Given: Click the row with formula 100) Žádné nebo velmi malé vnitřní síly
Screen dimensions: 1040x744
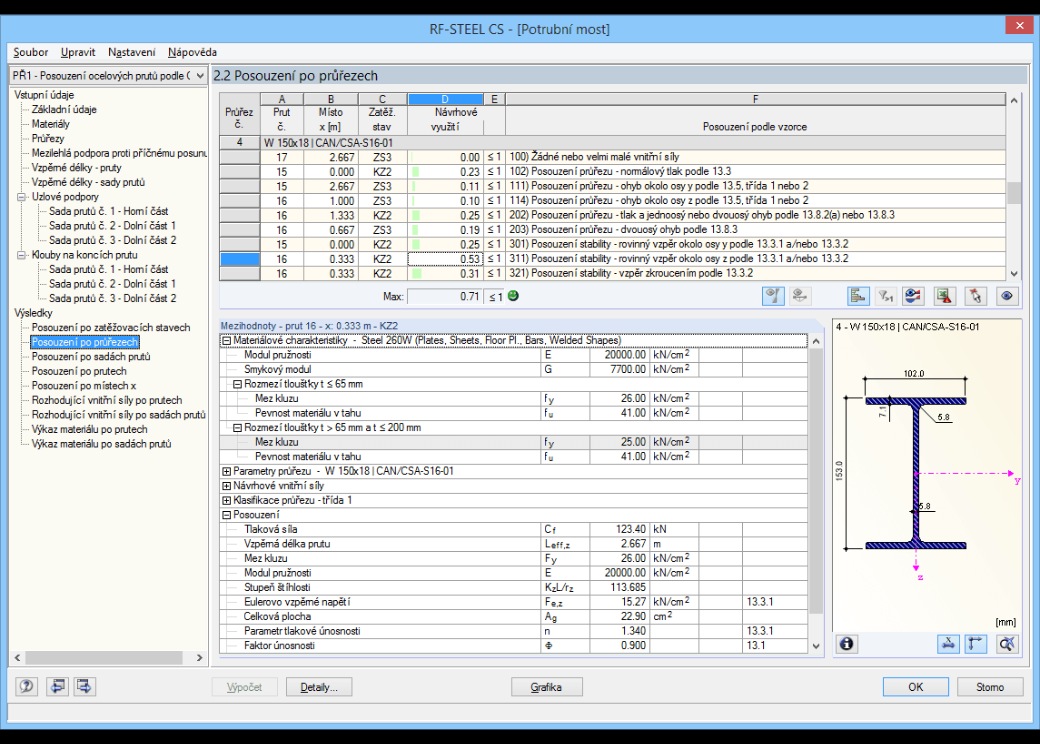Looking at the screenshot, I should tap(613, 157).
